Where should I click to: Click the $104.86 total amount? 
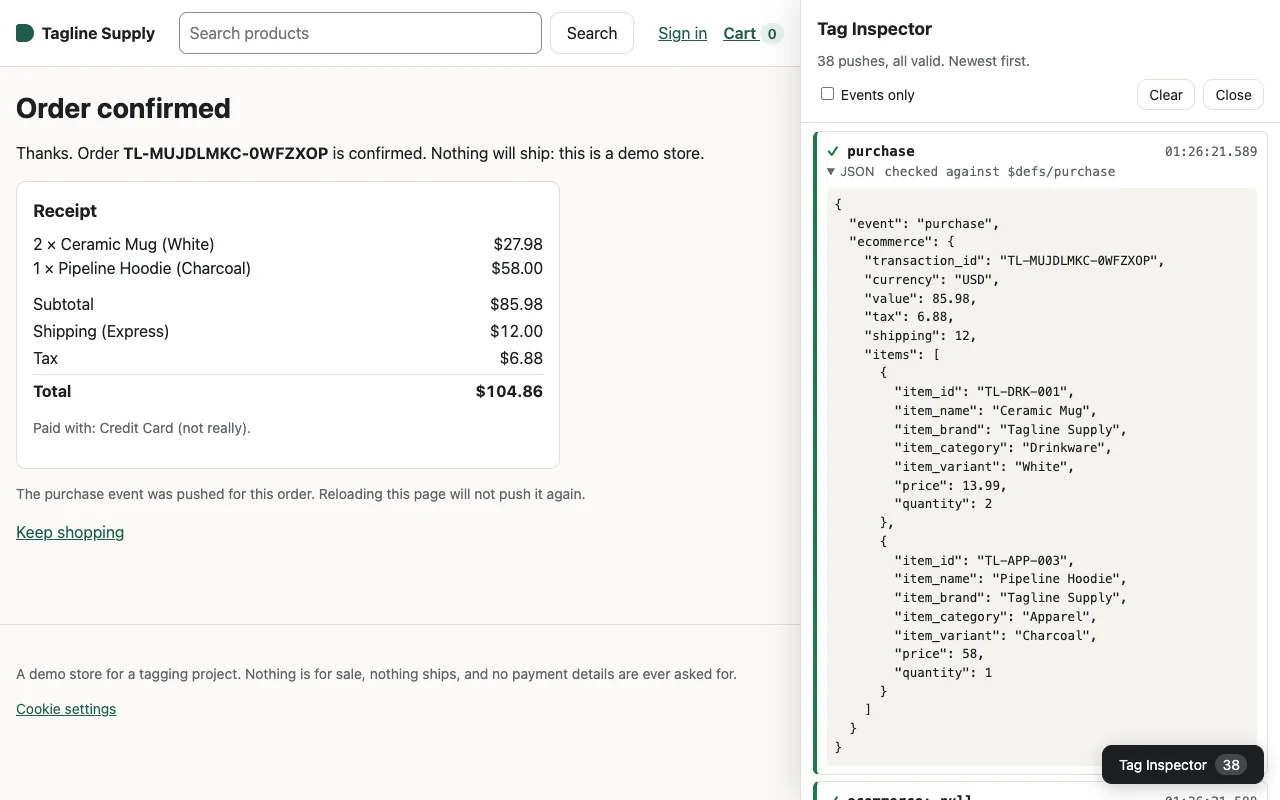[509, 391]
